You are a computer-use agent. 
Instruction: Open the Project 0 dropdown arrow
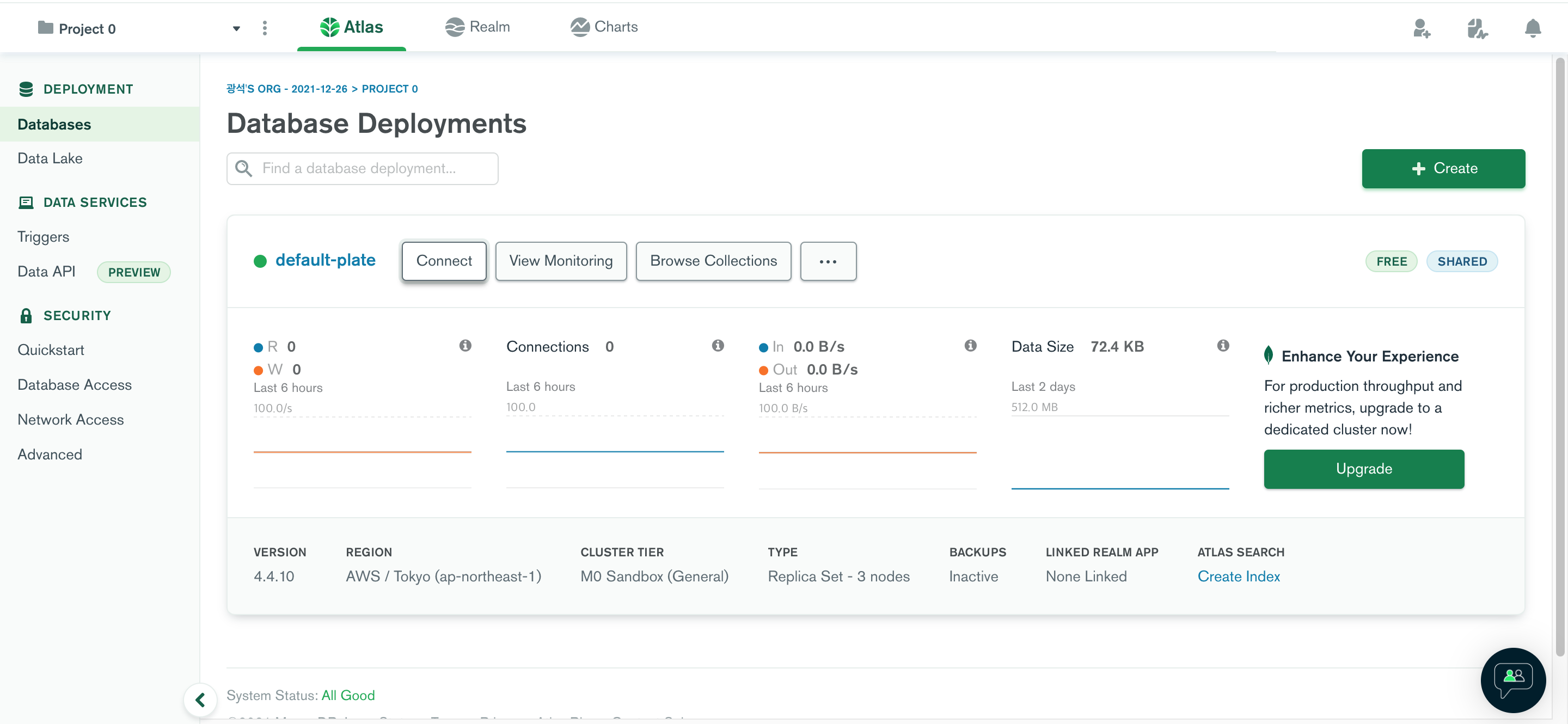coord(236,29)
